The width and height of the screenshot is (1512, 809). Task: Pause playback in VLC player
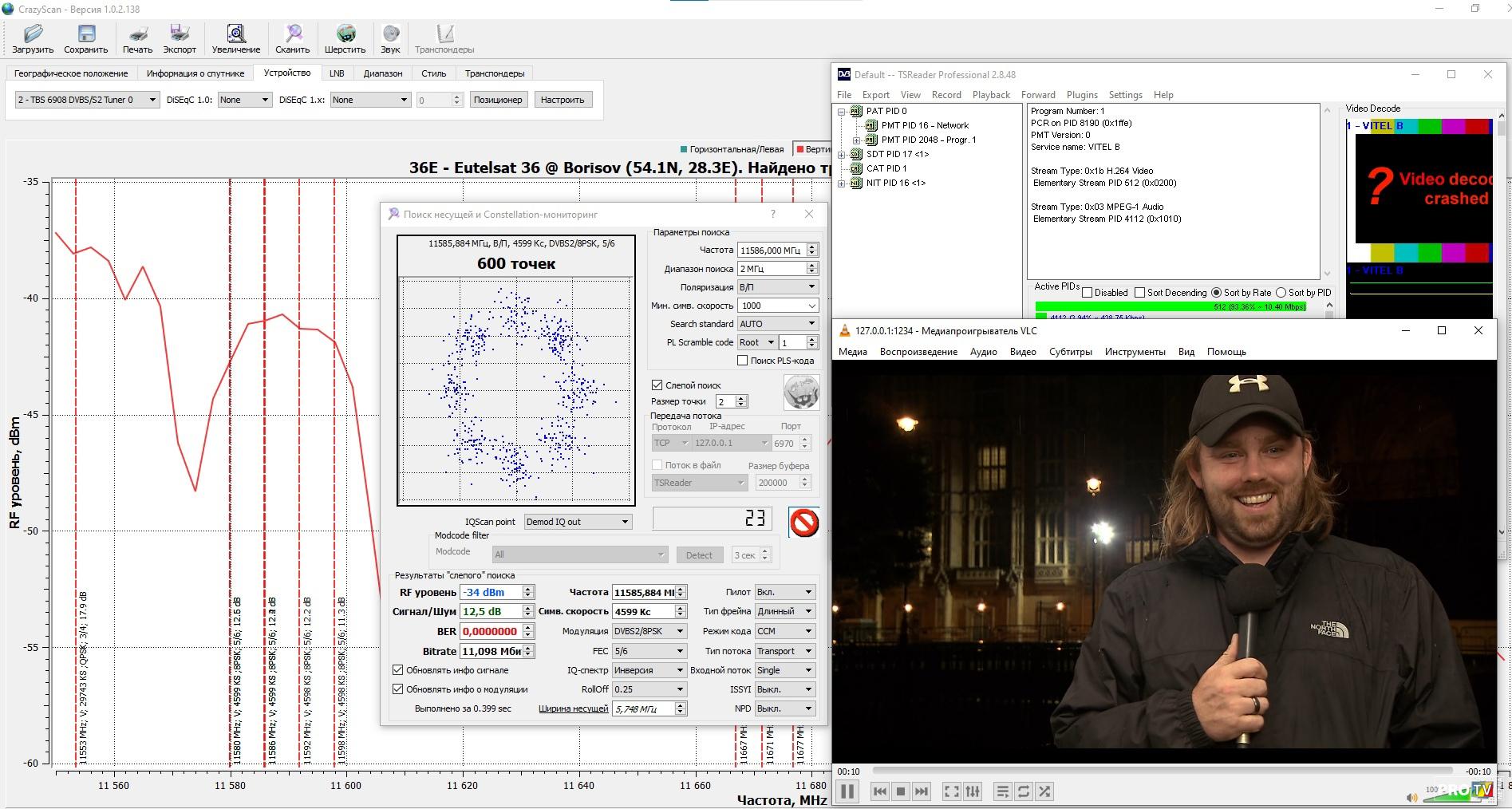pos(847,791)
